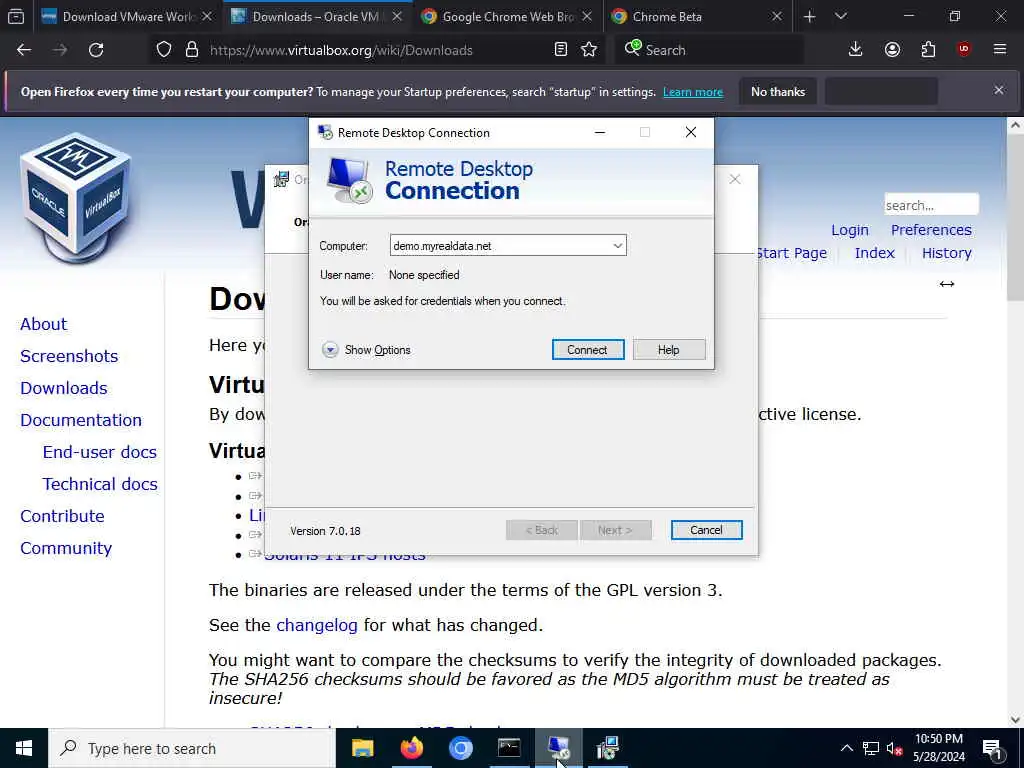Open the Windows Start menu
The width and height of the screenshot is (1024, 768).
(24, 748)
